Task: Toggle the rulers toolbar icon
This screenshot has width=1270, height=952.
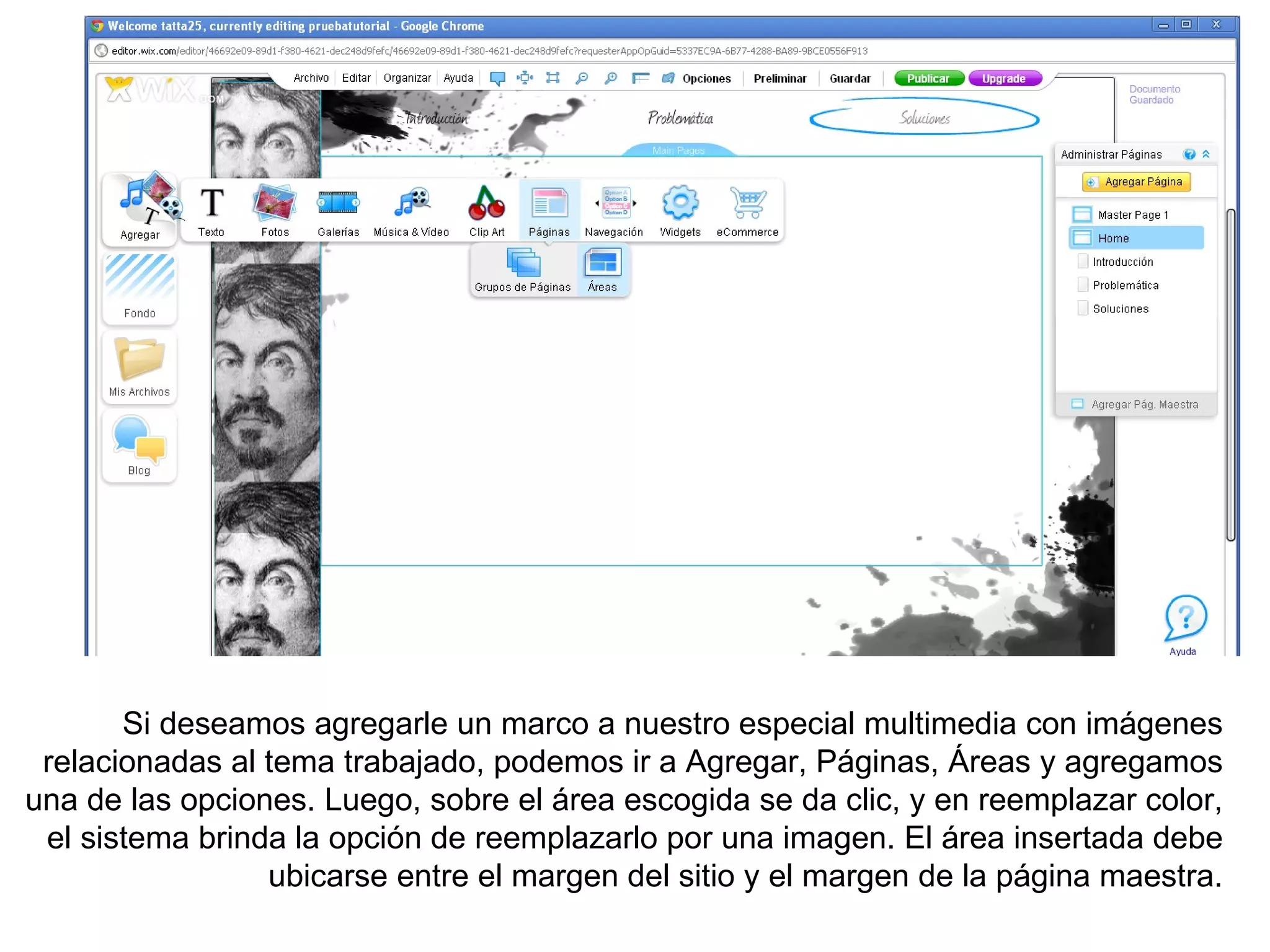Action: click(640, 78)
